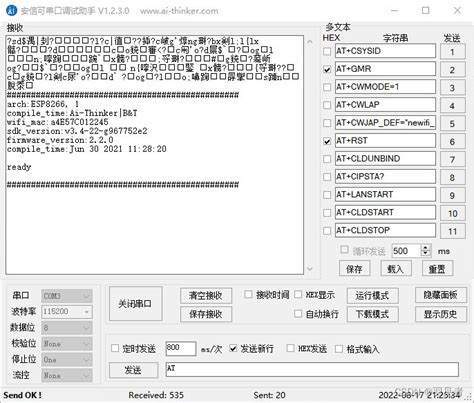Screen dimensions: 474x403
Task: Click receive area scrollbar down arrow
Action: click(310, 269)
